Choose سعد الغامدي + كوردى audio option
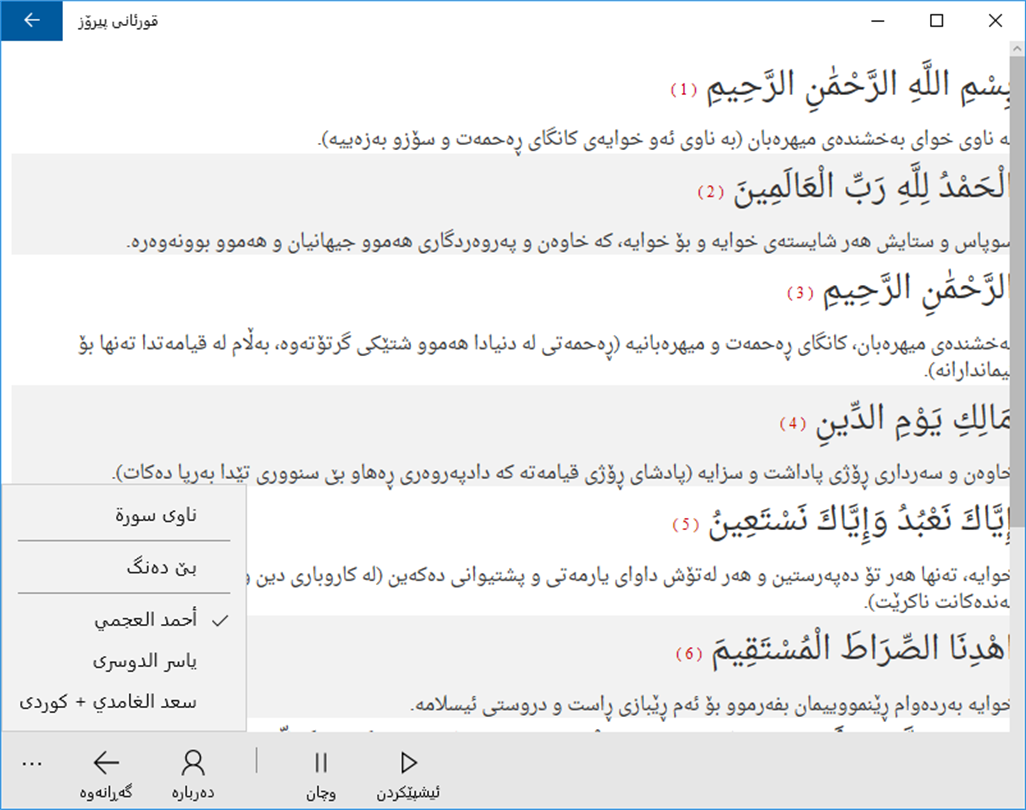The width and height of the screenshot is (1026, 810). point(124,702)
